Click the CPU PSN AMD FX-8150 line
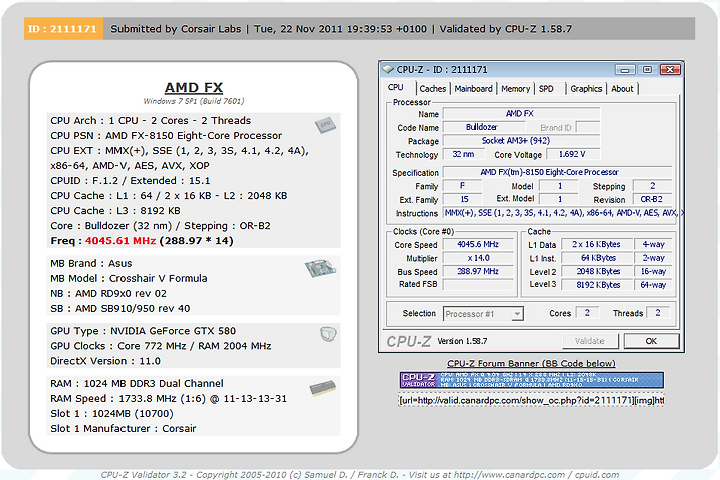The width and height of the screenshot is (720, 480). point(166,136)
